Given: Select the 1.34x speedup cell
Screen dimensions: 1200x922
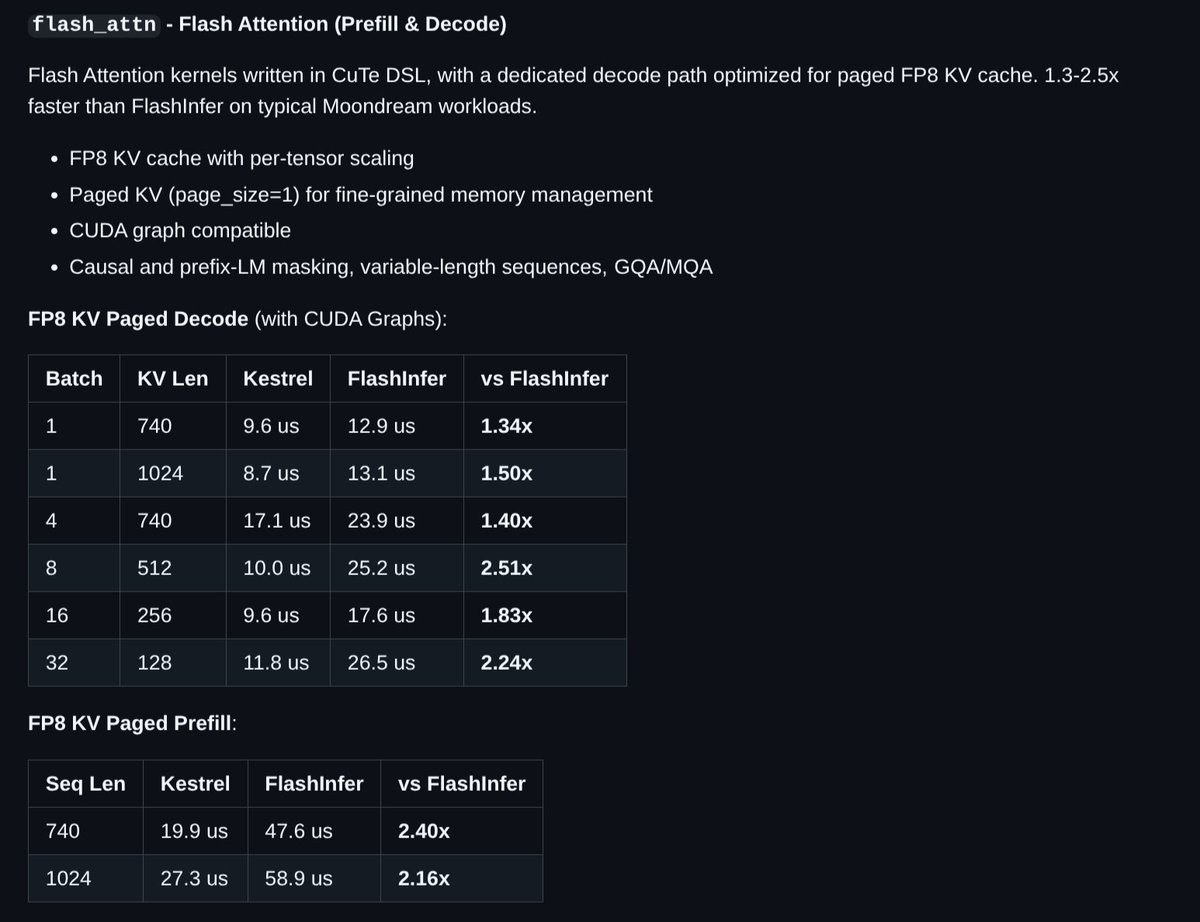Looking at the screenshot, I should tap(507, 426).
